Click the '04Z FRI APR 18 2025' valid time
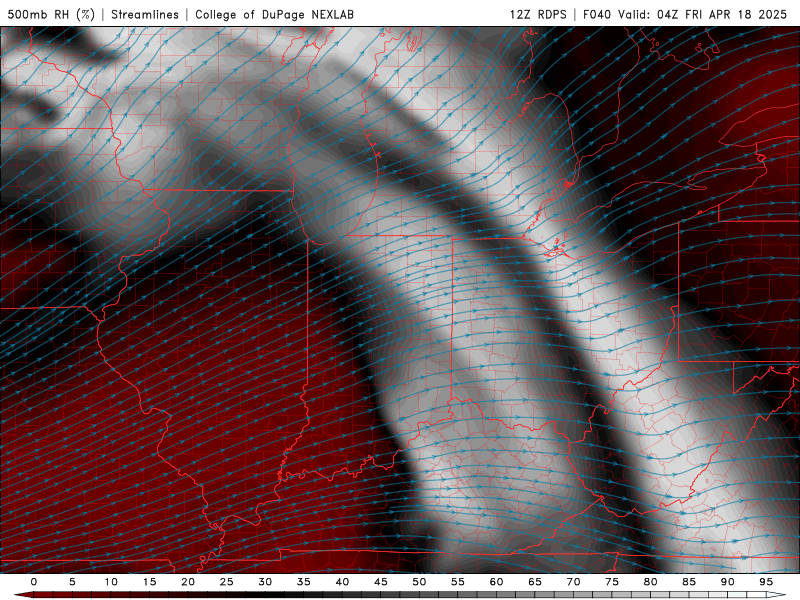Viewport: 800px width, 600px height. (x=722, y=14)
